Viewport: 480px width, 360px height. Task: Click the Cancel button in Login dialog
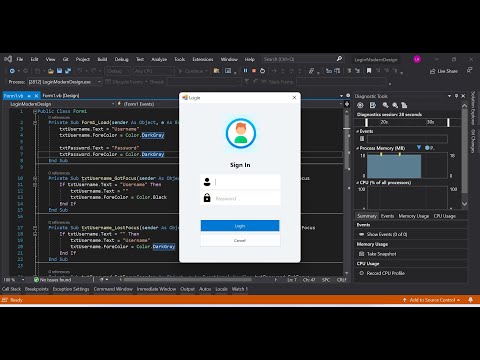tap(240, 240)
